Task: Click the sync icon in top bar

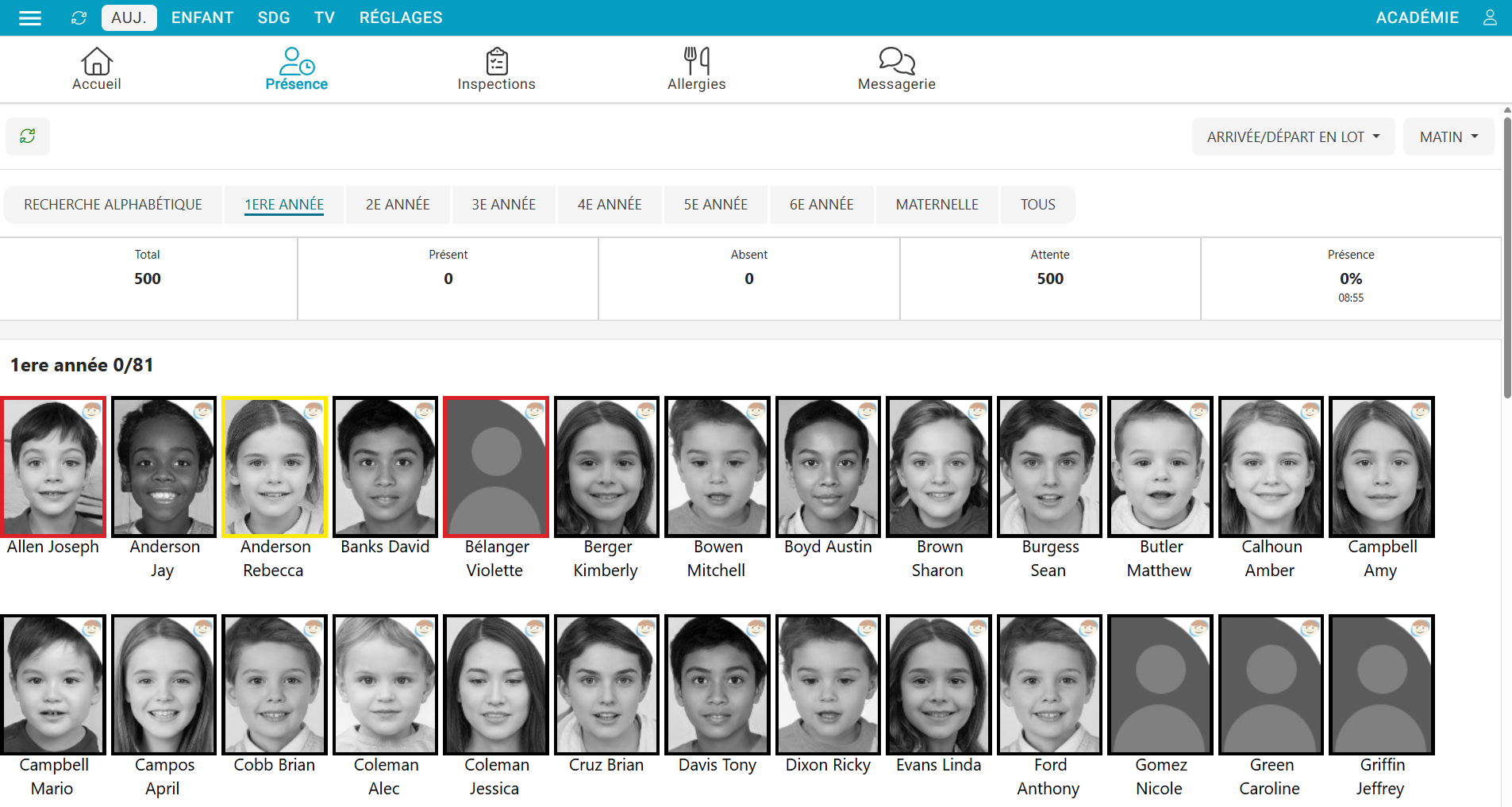Action: [x=79, y=17]
